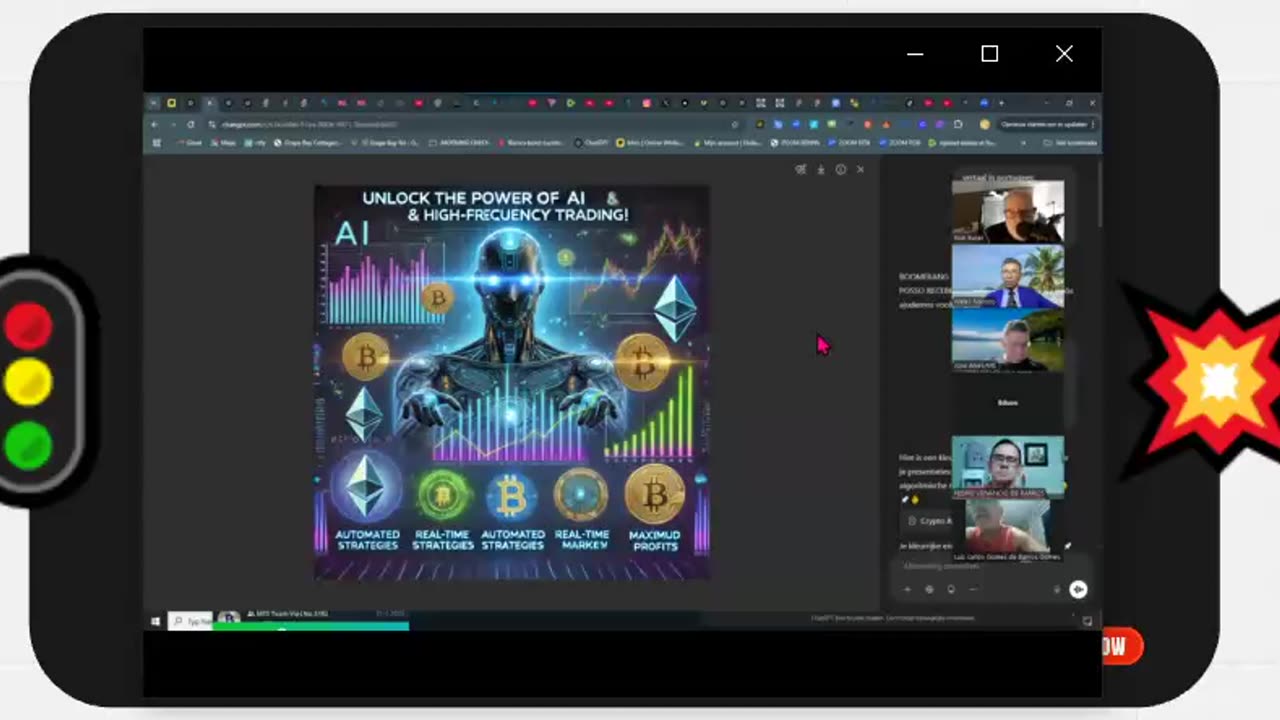Image resolution: width=1280 pixels, height=720 pixels.
Task: Open a new browser tab with plus
Action: [x=1001, y=103]
